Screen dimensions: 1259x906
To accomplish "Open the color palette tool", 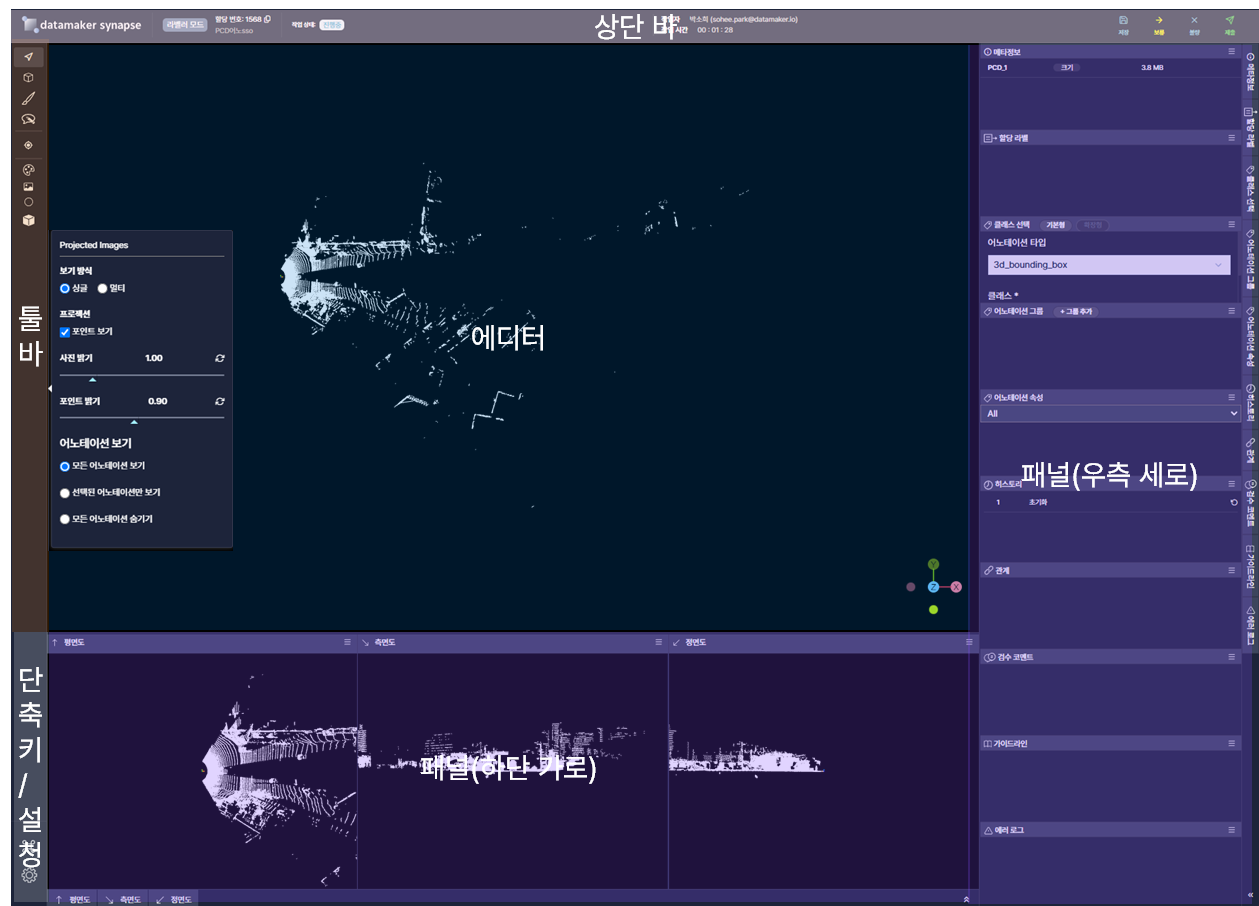I will coord(29,169).
